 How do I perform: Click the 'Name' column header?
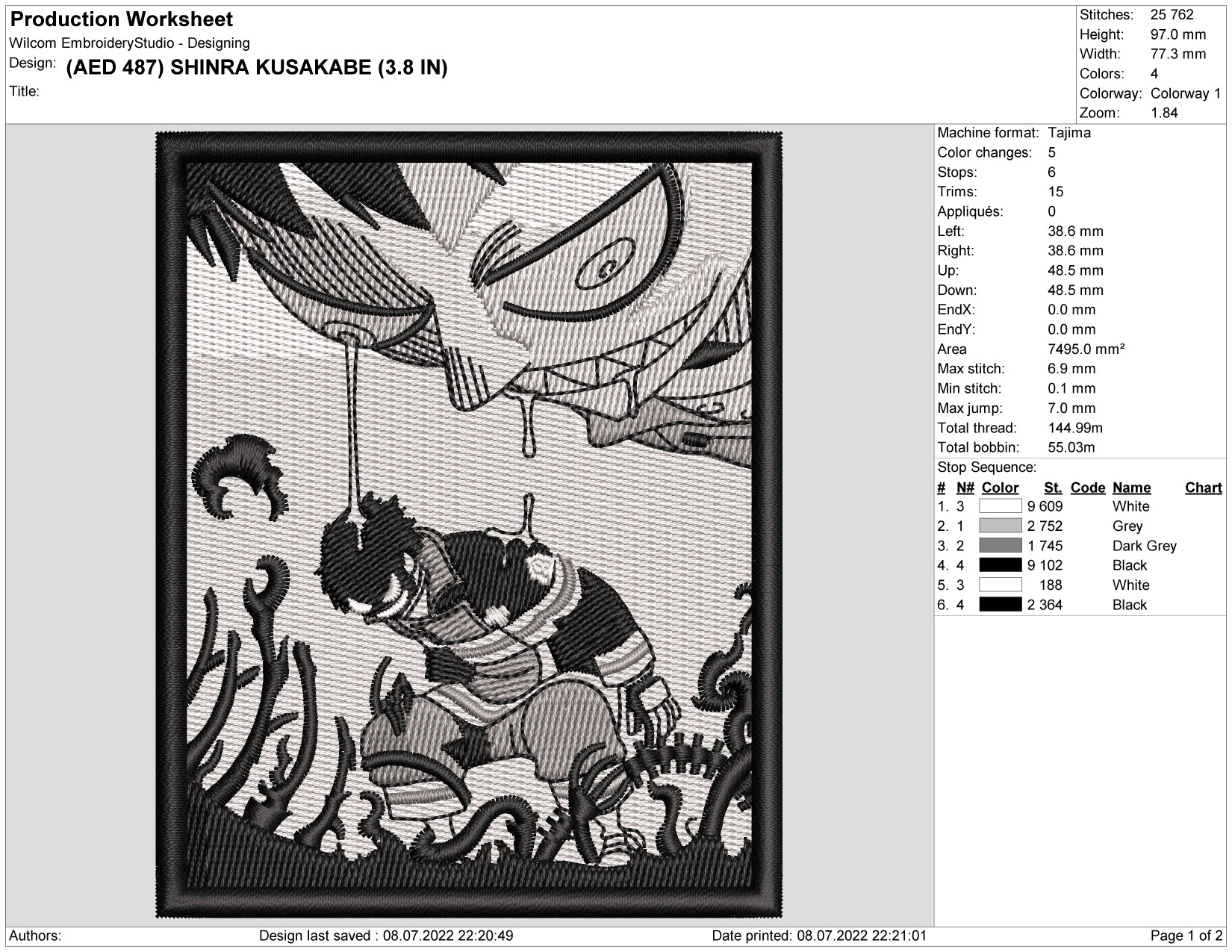(x=1131, y=488)
